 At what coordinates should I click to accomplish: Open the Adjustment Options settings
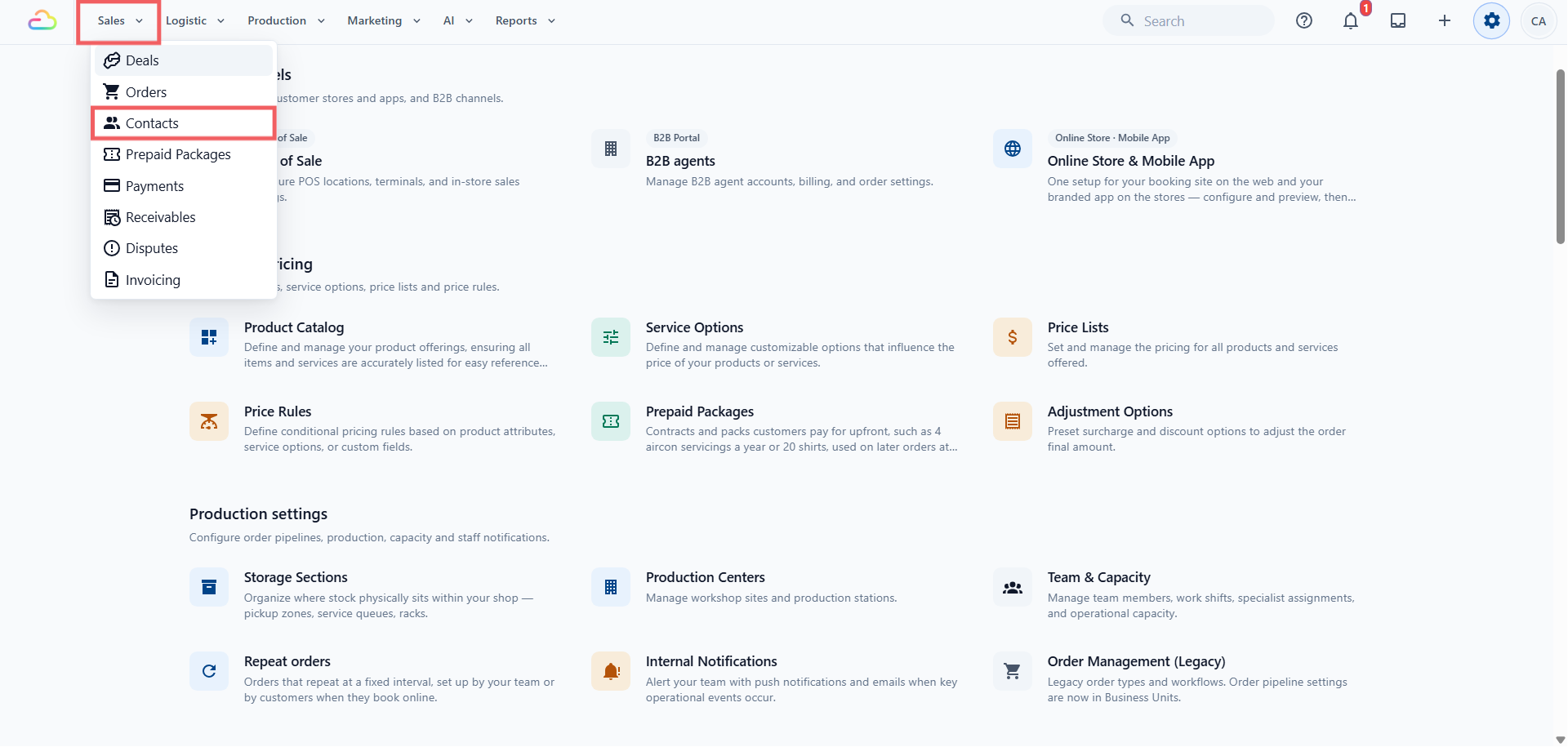pyautogui.click(x=1110, y=411)
